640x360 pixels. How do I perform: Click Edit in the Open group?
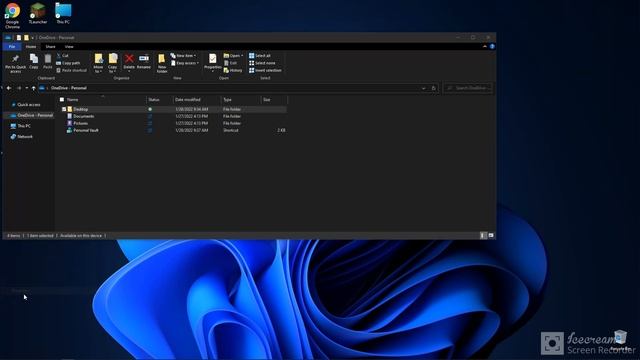pyautogui.click(x=231, y=63)
